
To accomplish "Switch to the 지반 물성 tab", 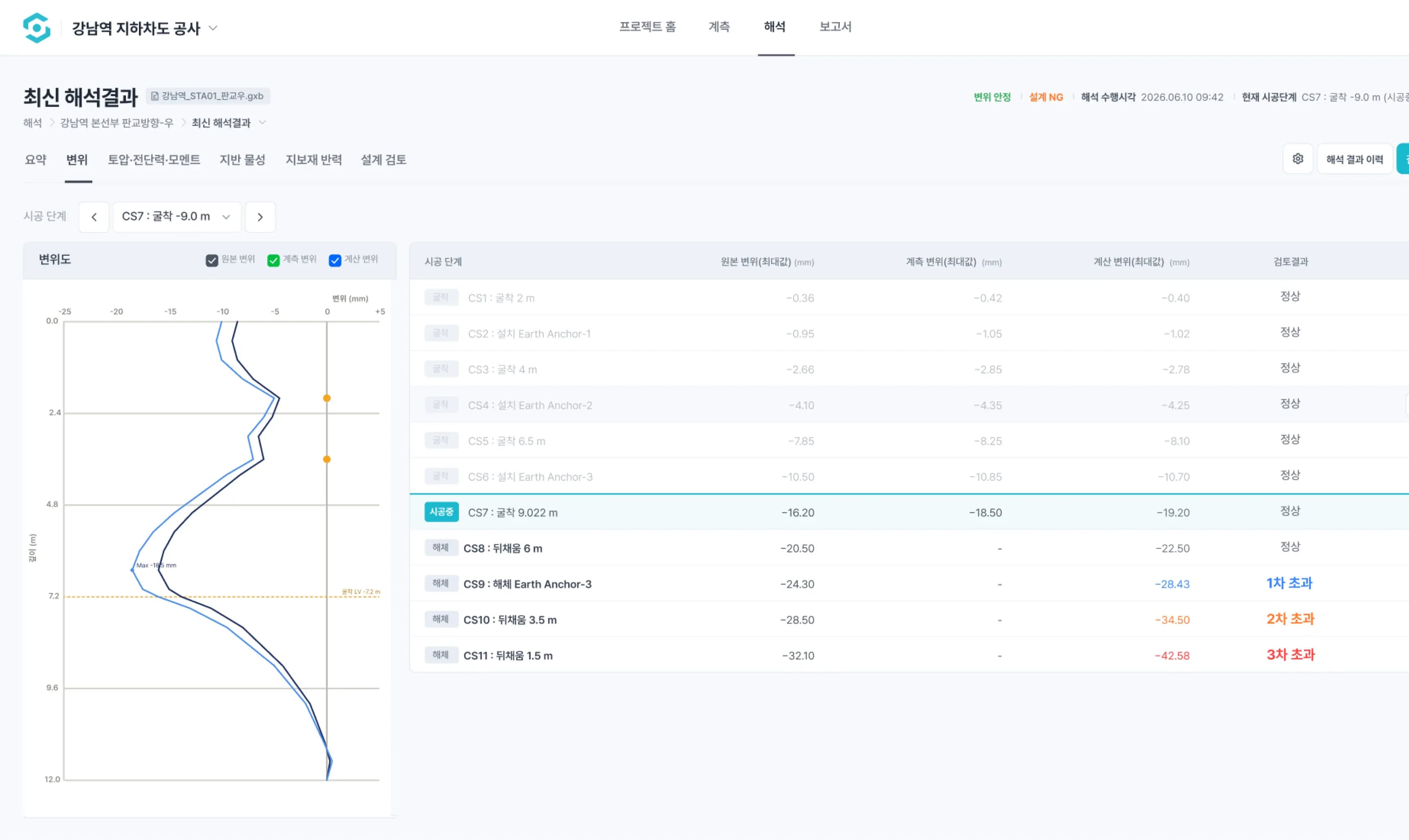I will [242, 160].
